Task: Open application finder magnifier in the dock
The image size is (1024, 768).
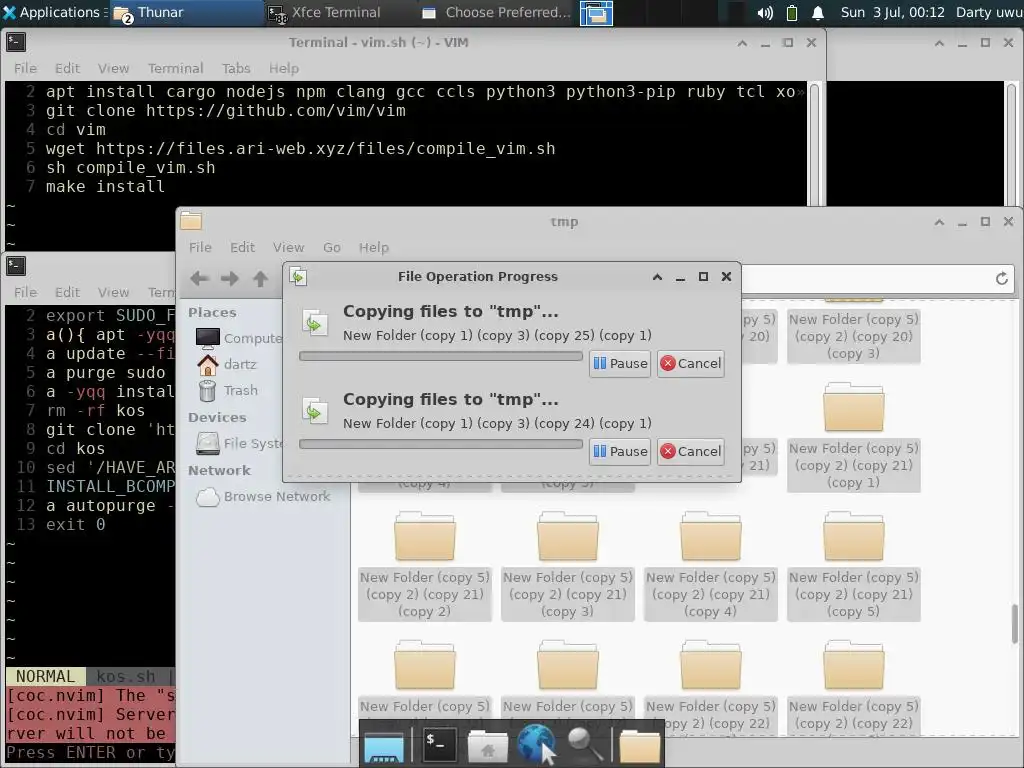Action: (585, 744)
